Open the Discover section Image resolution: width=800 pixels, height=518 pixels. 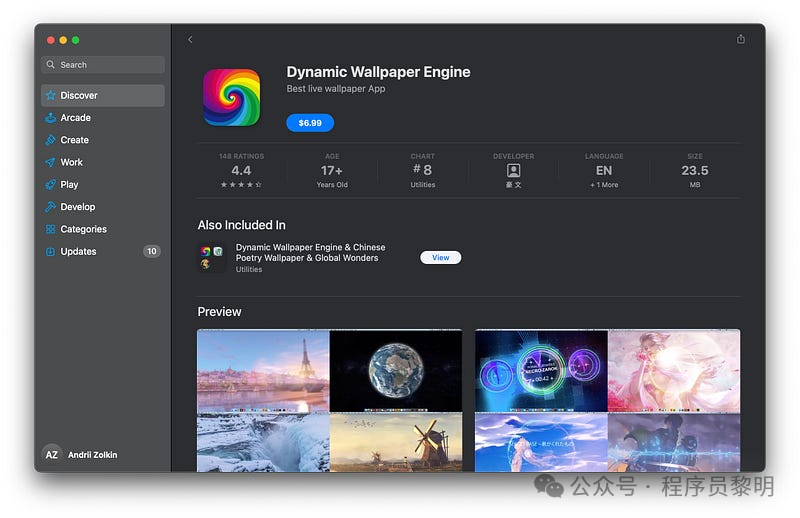point(103,95)
